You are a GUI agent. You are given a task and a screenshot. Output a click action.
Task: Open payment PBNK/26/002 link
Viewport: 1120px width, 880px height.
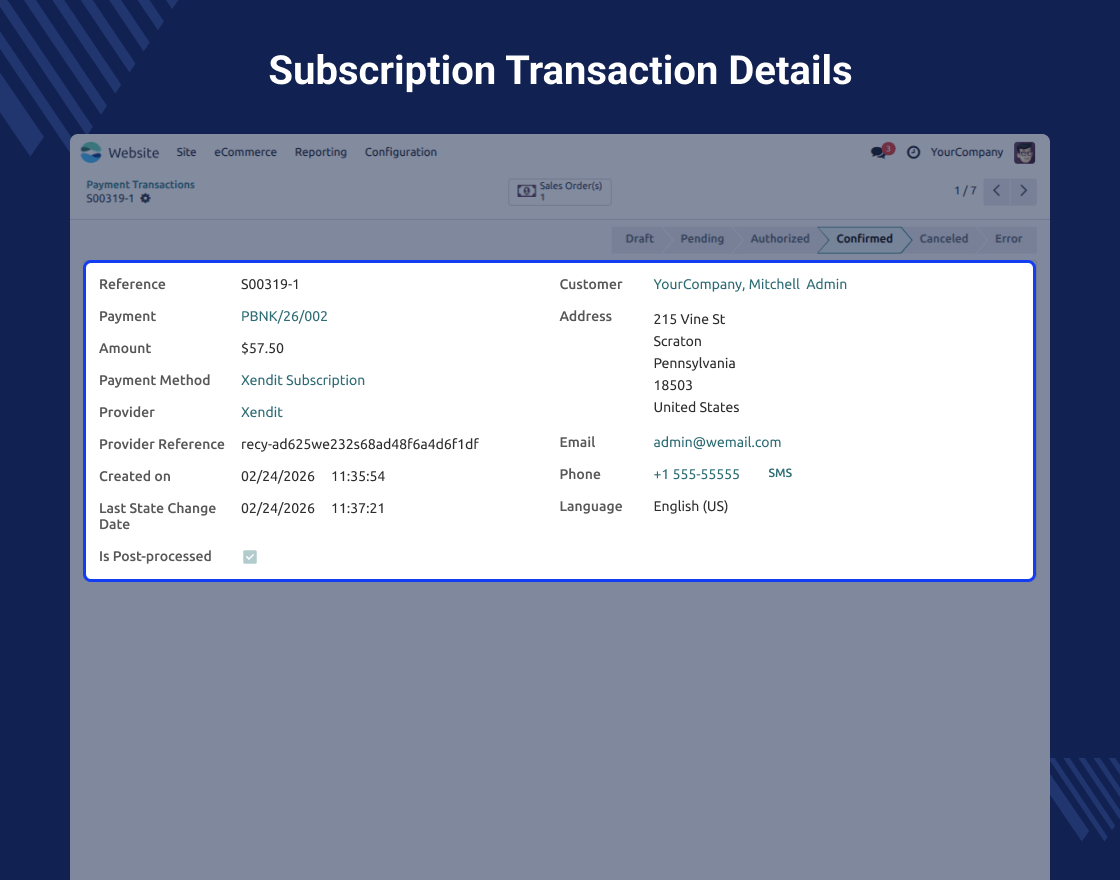(x=284, y=316)
